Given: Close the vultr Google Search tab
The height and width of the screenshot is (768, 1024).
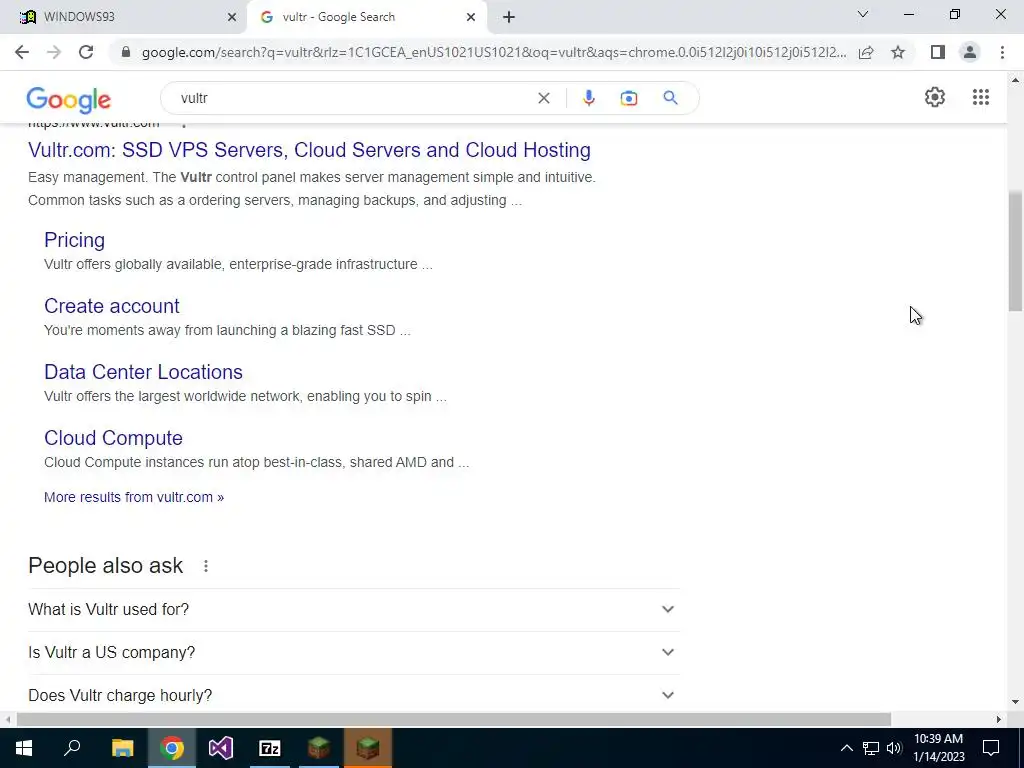Looking at the screenshot, I should point(471,18).
